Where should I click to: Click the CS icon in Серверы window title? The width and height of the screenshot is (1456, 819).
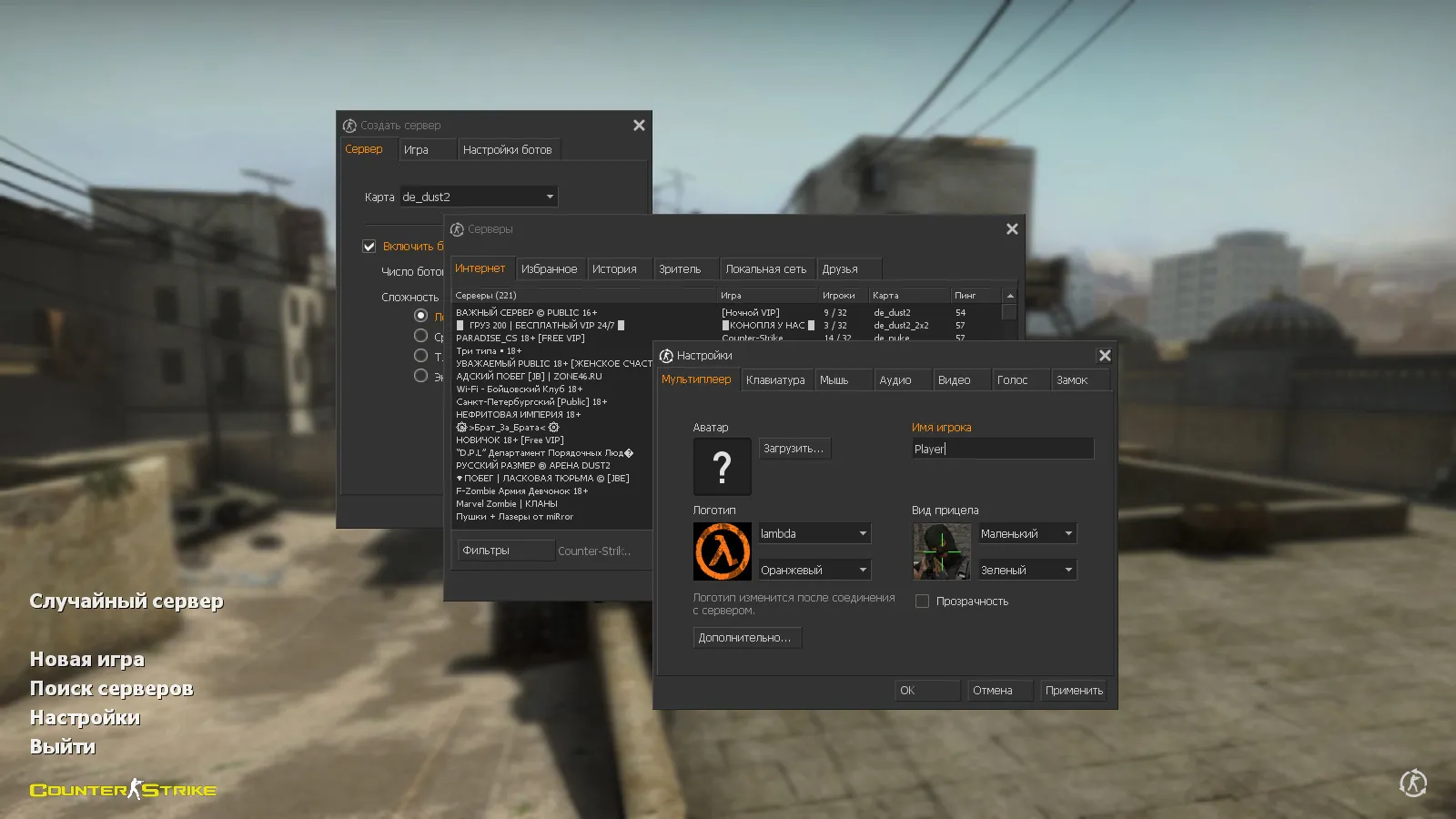pos(458,228)
